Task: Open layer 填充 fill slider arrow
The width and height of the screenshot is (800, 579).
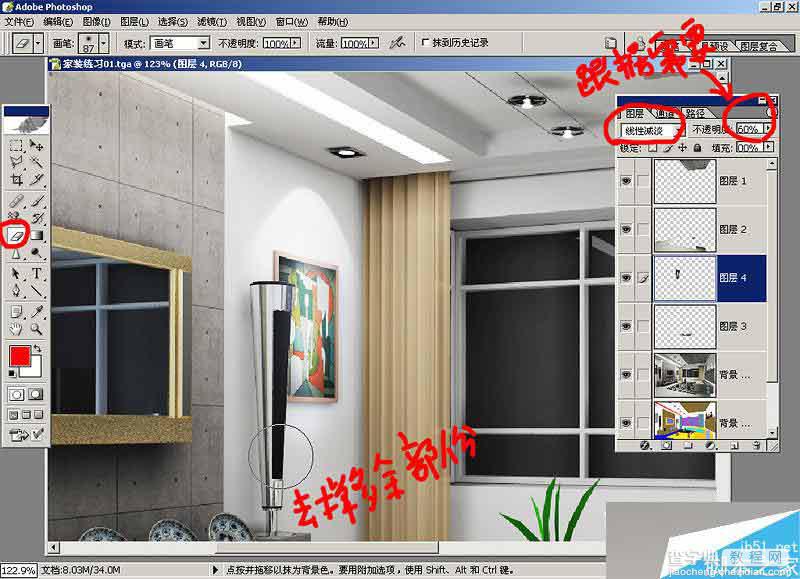Action: tap(768, 148)
